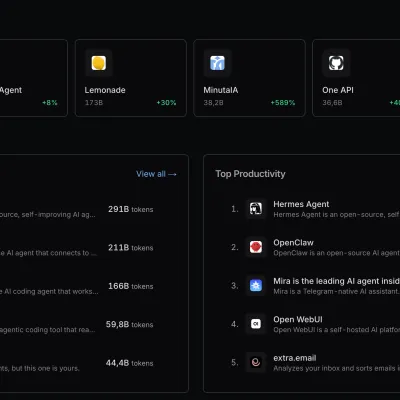The width and height of the screenshot is (400, 400).
Task: Open the Lemonade app icon
Action: (99, 63)
